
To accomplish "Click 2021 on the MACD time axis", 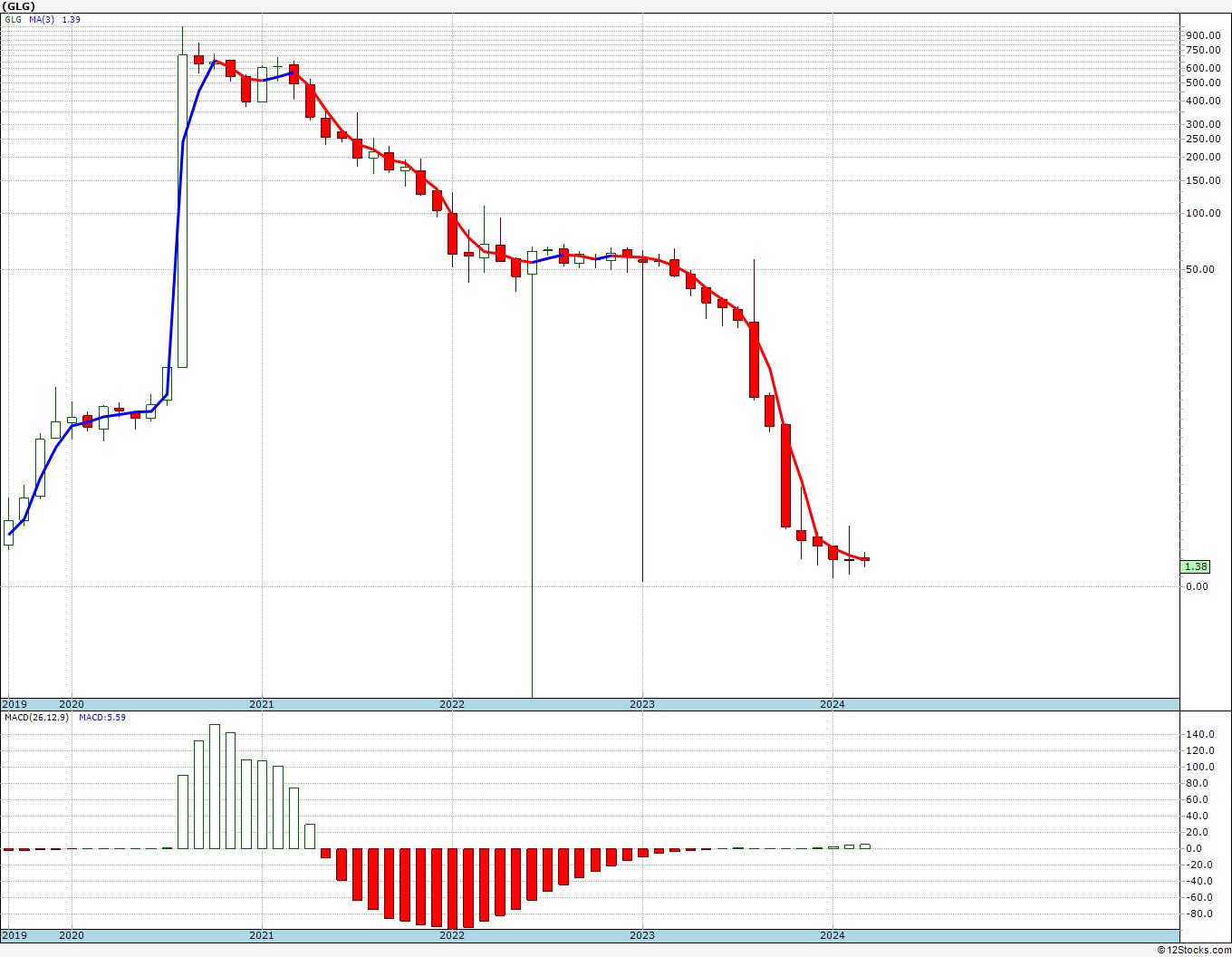I will (261, 934).
